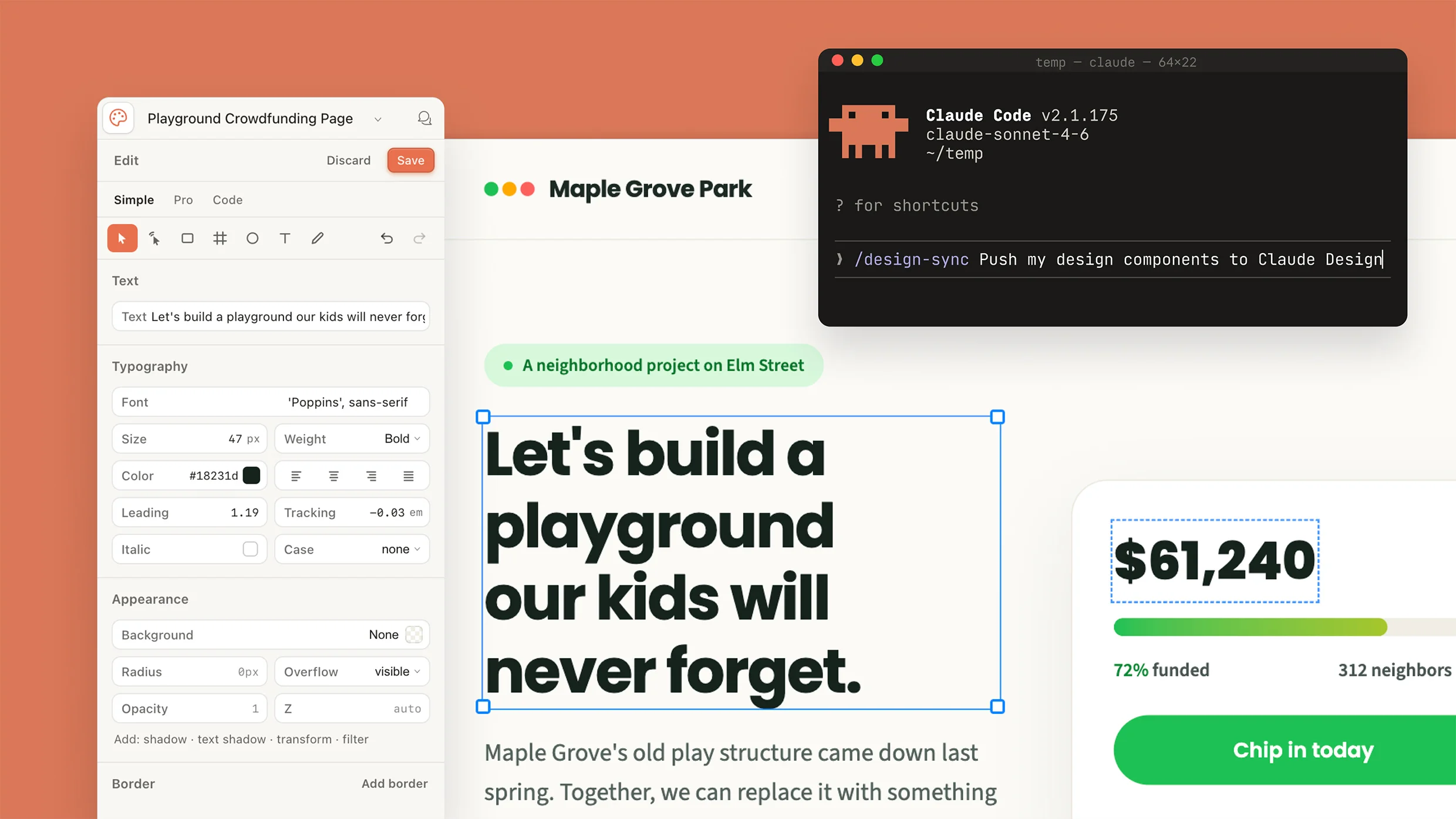
Task: Click the green funding progress bar
Action: [1250, 627]
